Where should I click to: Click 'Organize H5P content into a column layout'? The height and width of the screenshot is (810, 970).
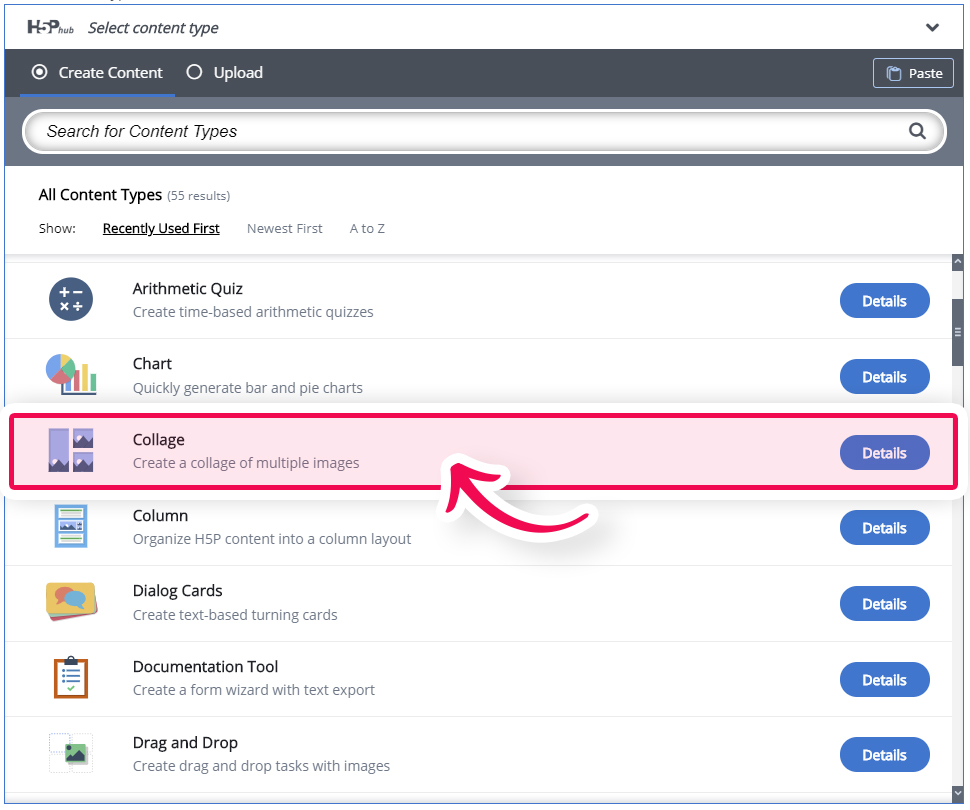click(272, 539)
